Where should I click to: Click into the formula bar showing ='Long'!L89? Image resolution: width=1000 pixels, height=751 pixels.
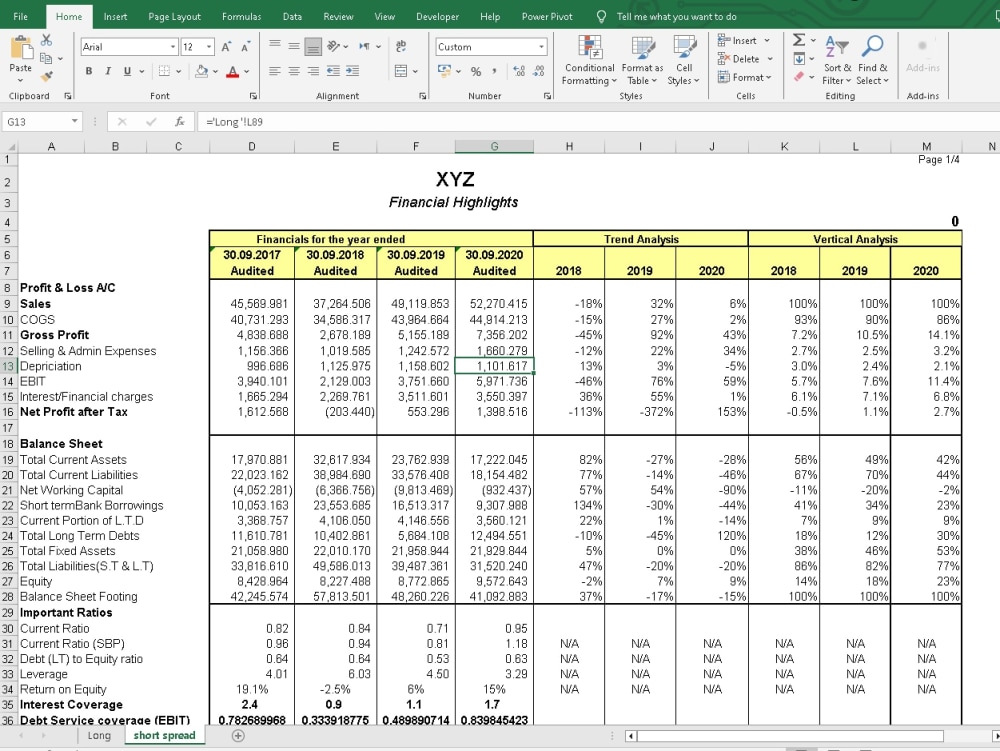(597, 121)
